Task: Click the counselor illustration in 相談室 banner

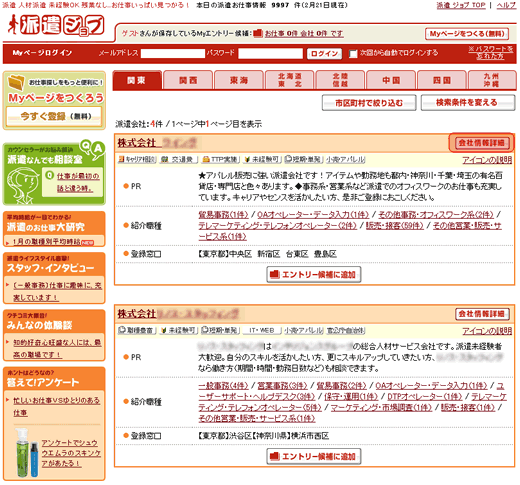Action: coord(23,185)
